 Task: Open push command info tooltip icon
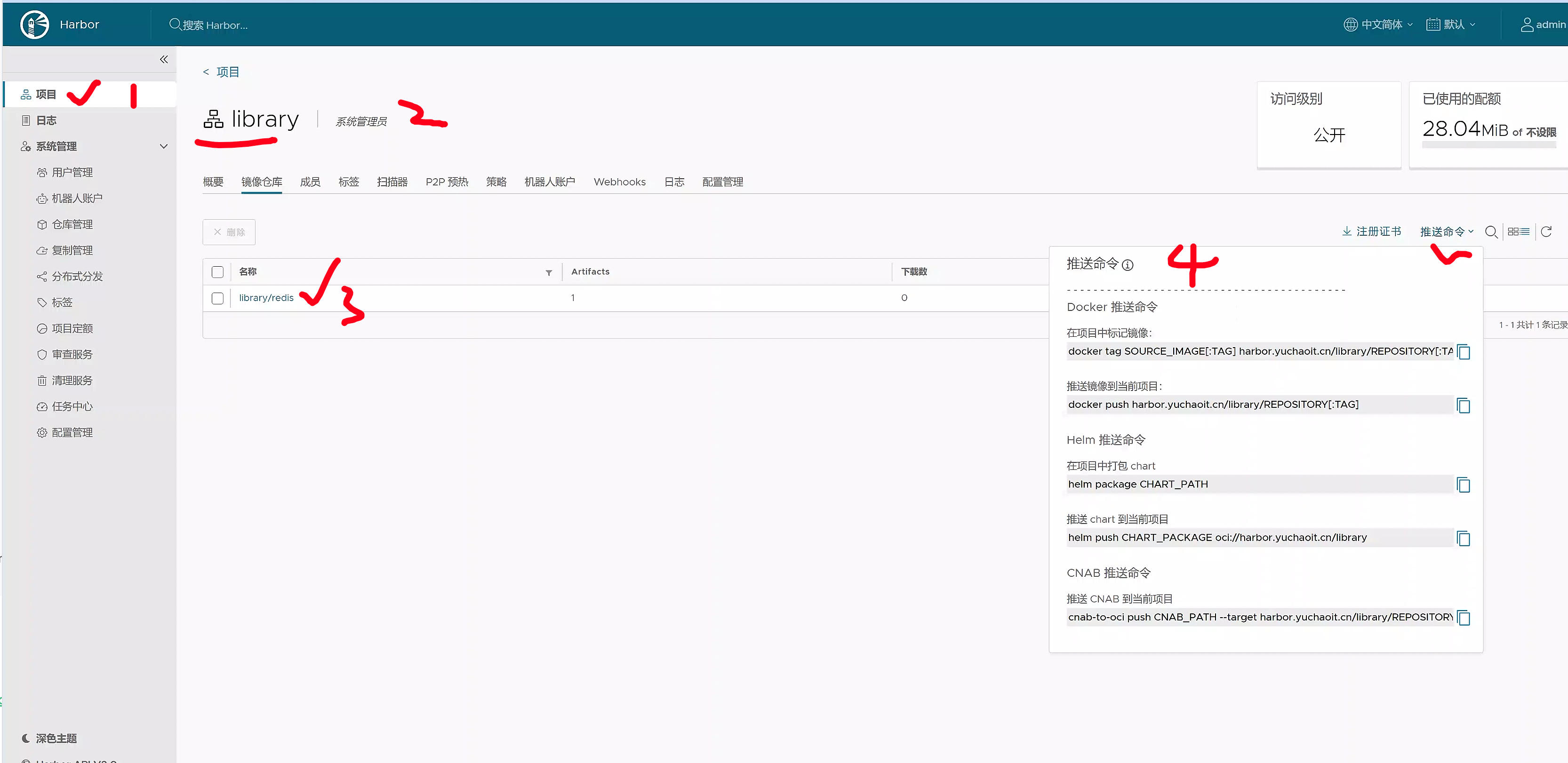point(1128,265)
